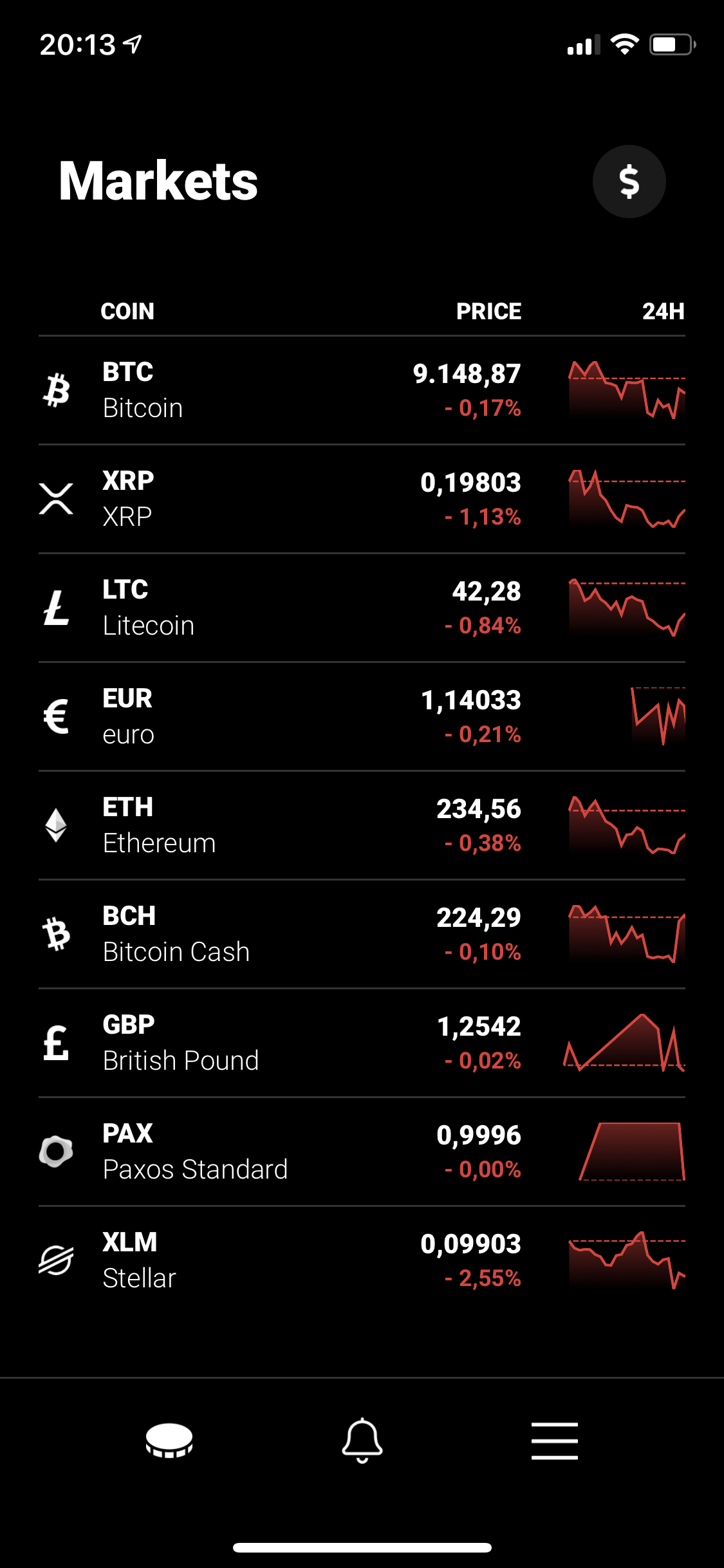The image size is (724, 1568).
Task: Open the GBP 24H sparkline chart
Action: 624,1043
